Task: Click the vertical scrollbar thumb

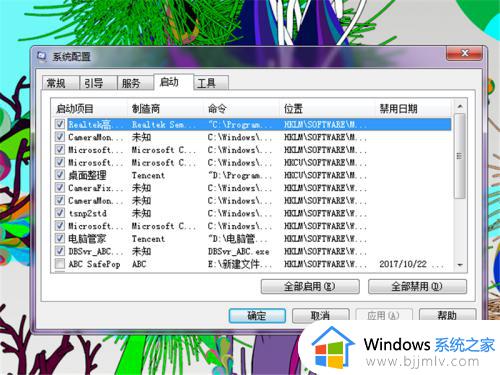Action: click(x=460, y=156)
